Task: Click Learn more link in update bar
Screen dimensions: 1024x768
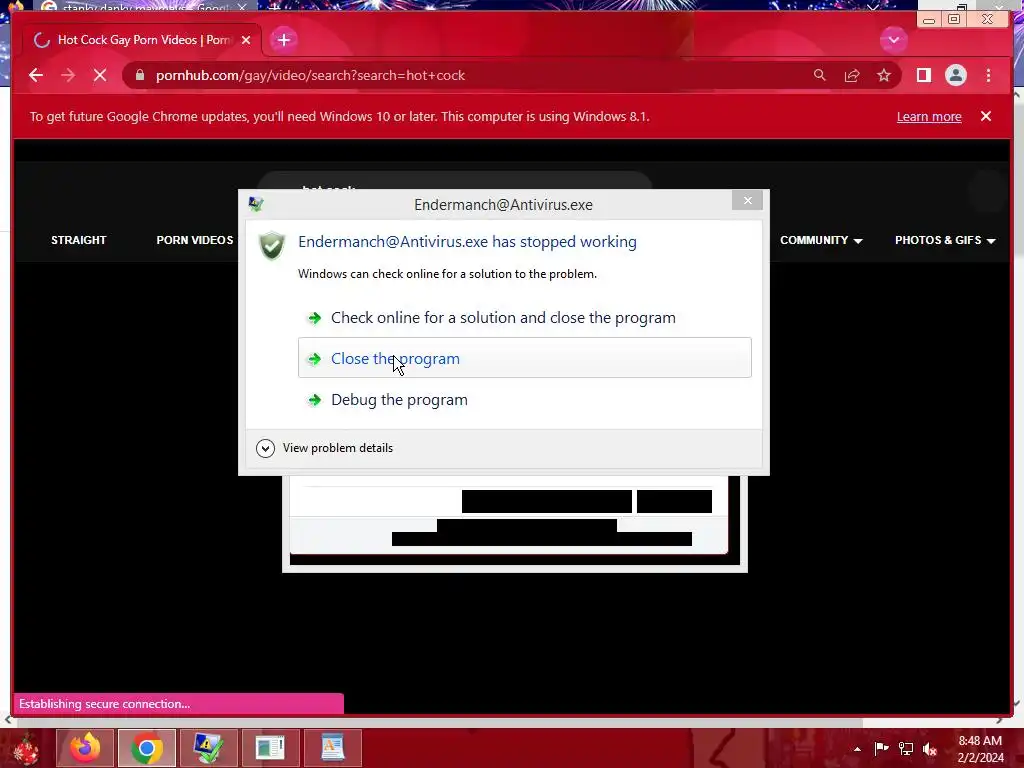Action: click(929, 116)
